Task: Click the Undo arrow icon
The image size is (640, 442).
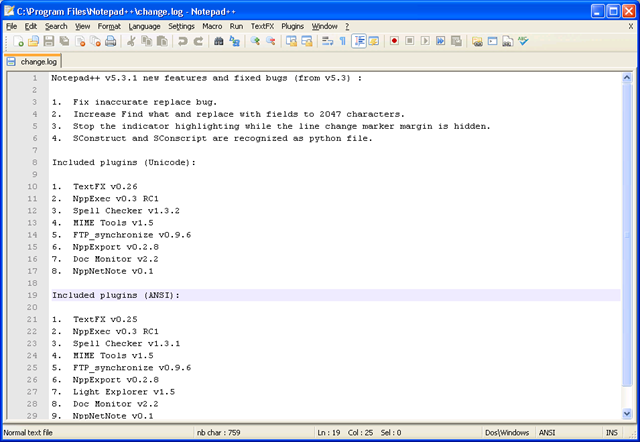Action: tap(183, 42)
